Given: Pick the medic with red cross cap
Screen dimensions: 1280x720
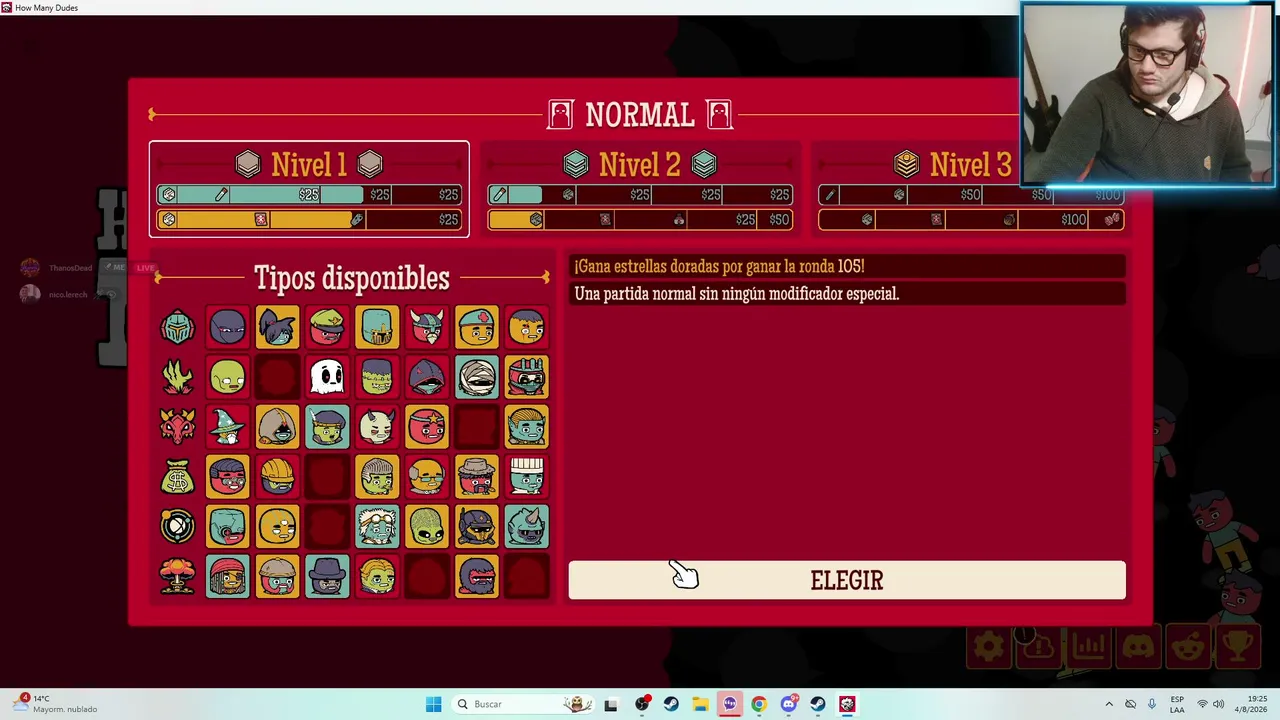Looking at the screenshot, I should click(477, 327).
